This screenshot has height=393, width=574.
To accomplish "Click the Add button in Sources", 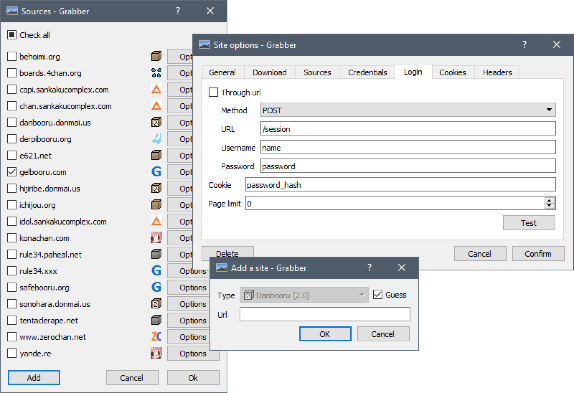I will 34,377.
